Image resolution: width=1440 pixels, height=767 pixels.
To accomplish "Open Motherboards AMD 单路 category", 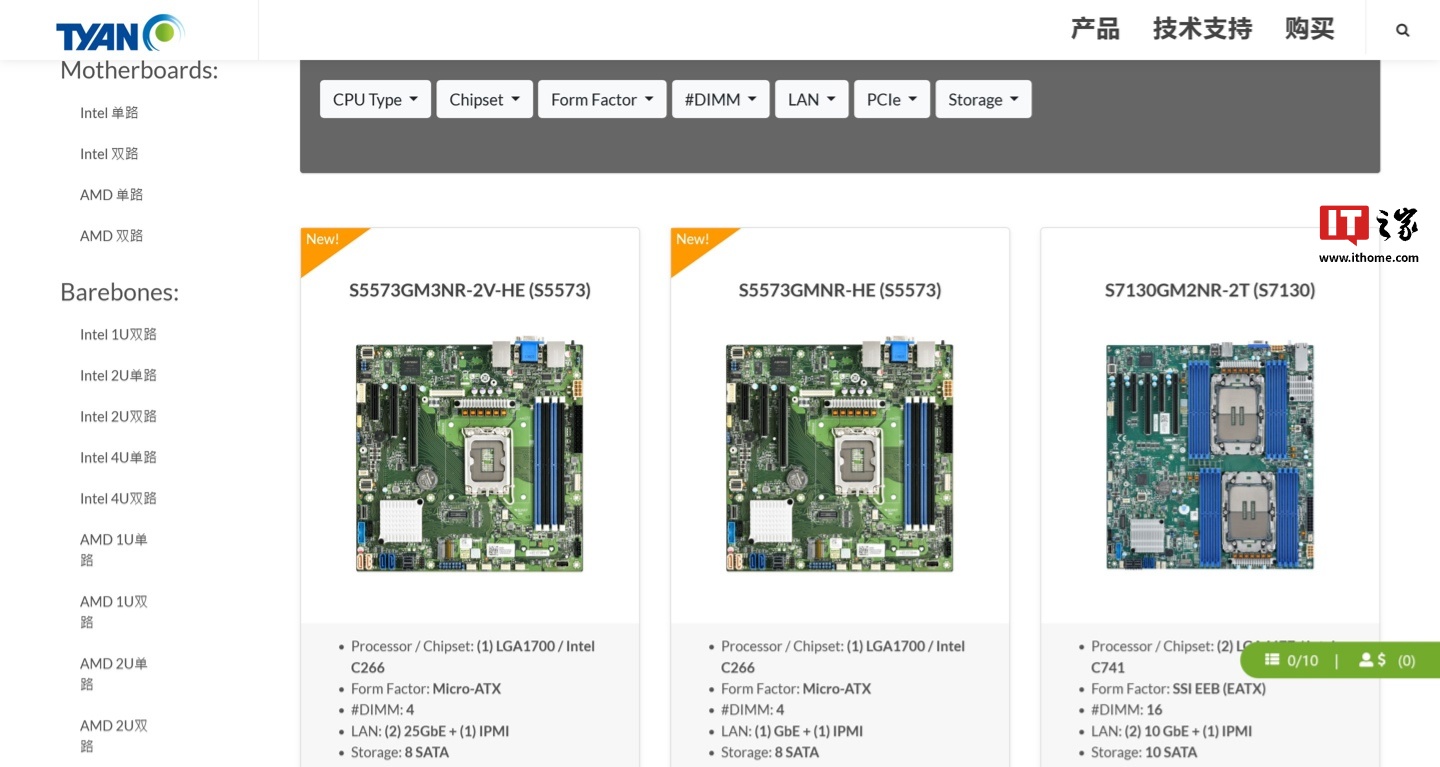I will tap(111, 195).
